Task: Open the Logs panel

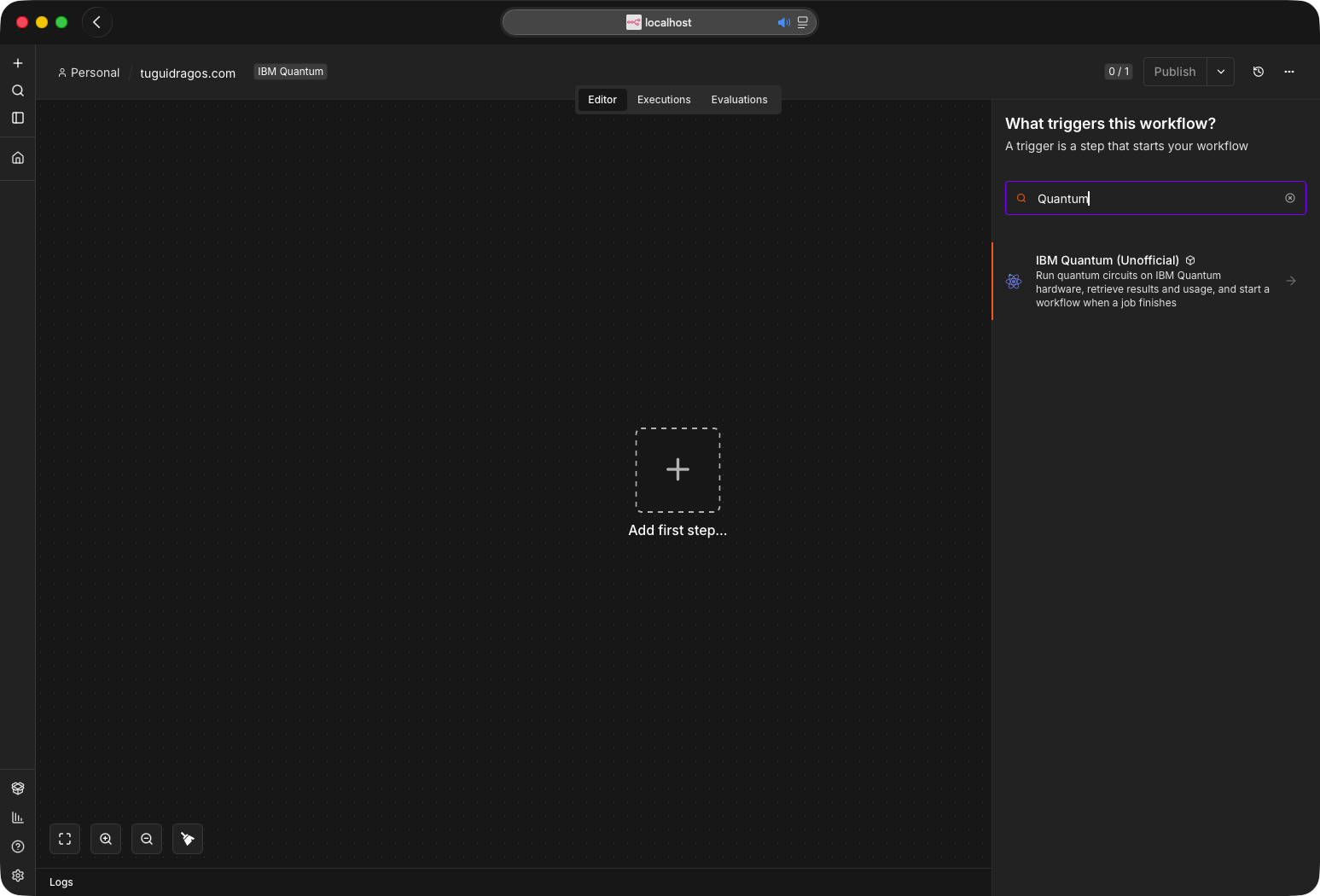Action: tap(61, 882)
